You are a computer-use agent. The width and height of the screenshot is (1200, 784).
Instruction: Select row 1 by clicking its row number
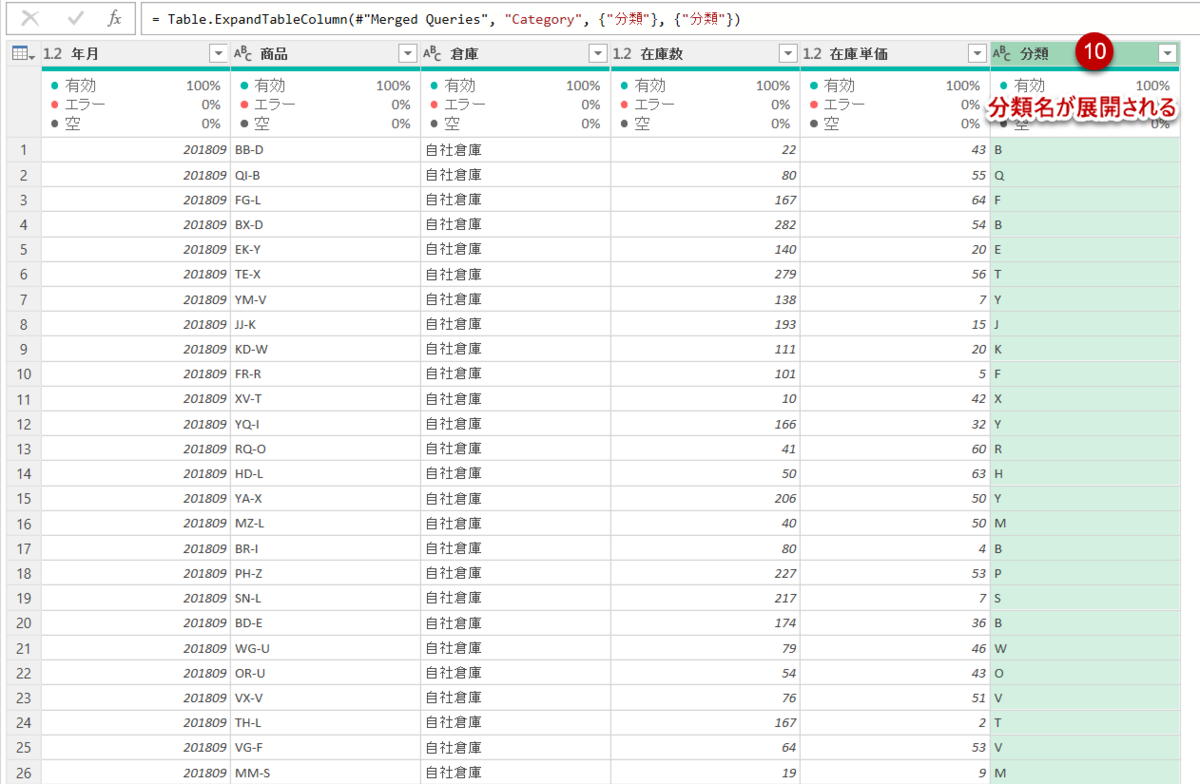pyautogui.click(x=22, y=149)
